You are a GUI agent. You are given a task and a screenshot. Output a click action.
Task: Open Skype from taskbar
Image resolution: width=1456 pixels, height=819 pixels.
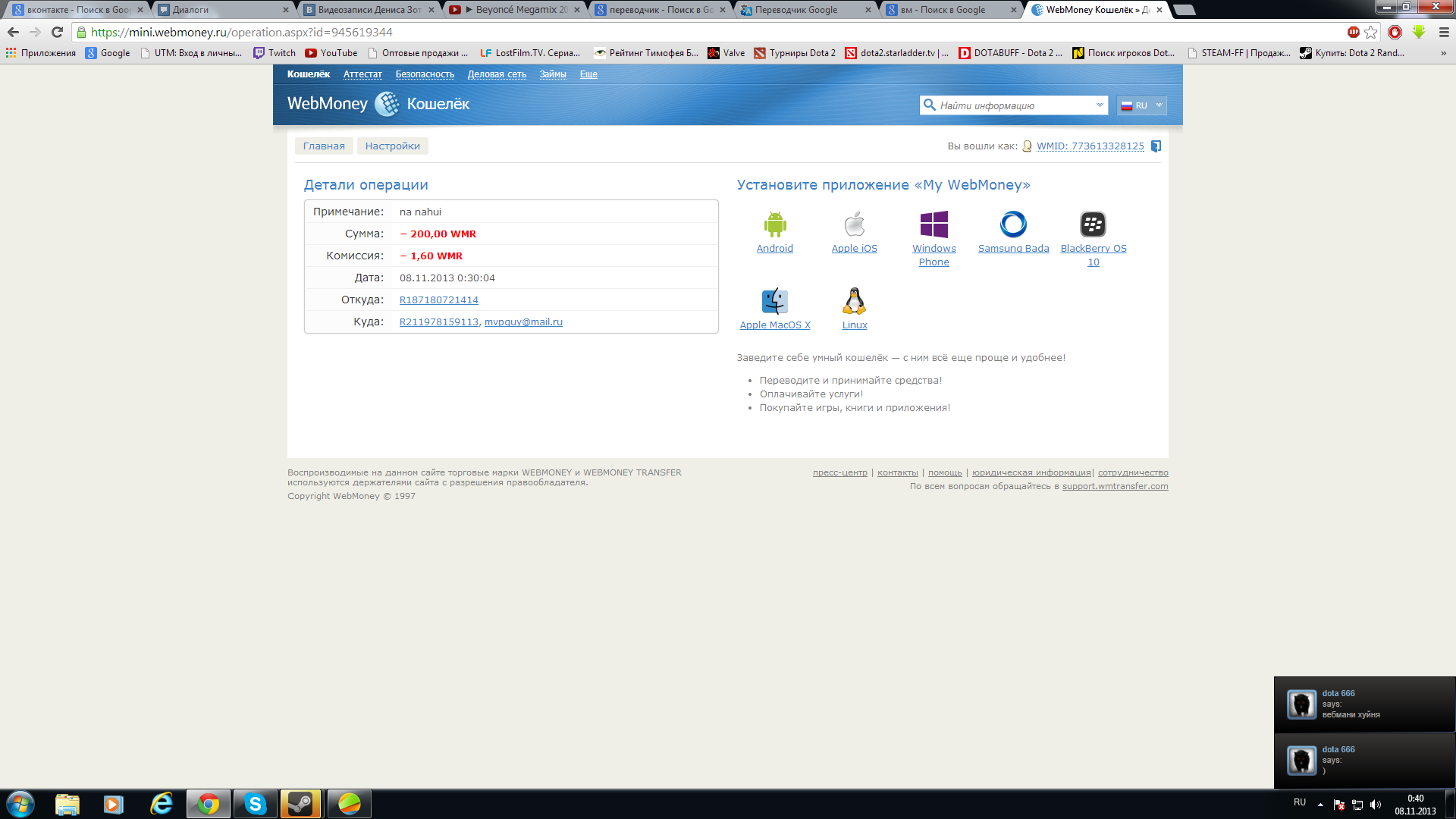tap(255, 804)
